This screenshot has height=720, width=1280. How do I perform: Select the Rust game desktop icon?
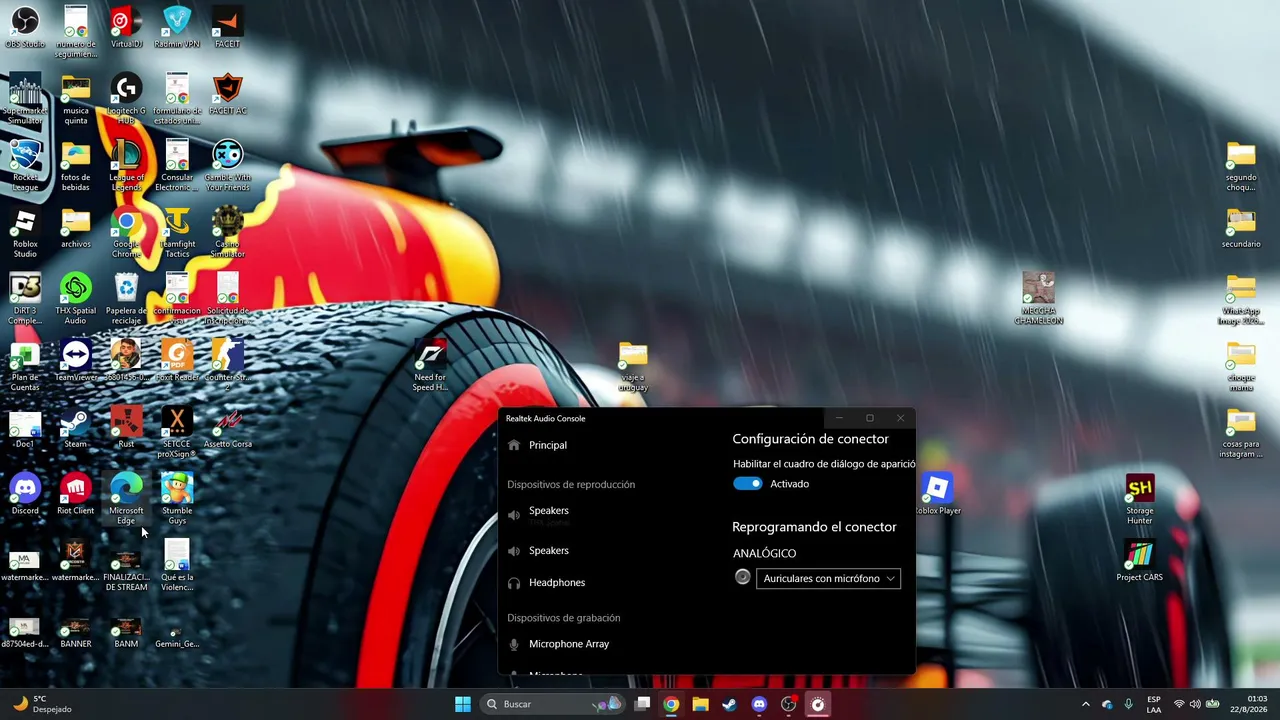(x=126, y=428)
